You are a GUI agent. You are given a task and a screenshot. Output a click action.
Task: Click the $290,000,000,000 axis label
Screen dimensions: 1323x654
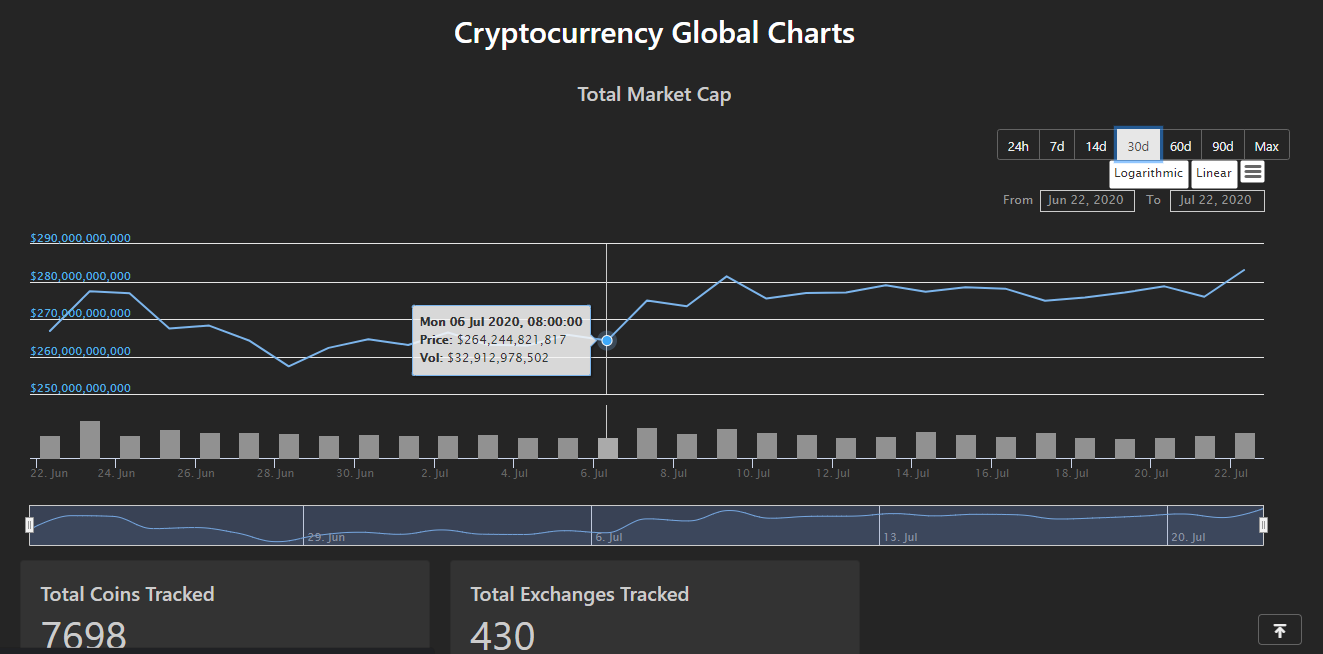pos(81,238)
